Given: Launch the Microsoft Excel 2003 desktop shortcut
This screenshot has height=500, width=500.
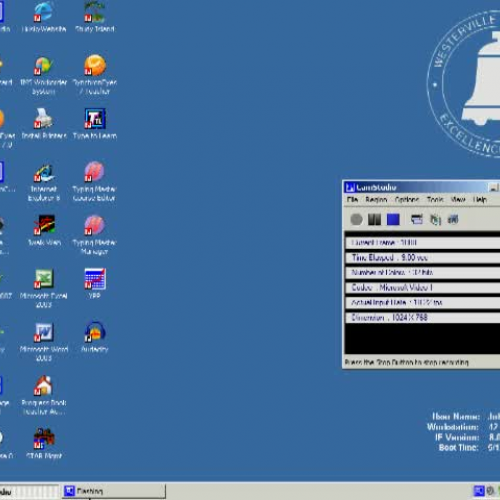Looking at the screenshot, I should click(x=44, y=289).
